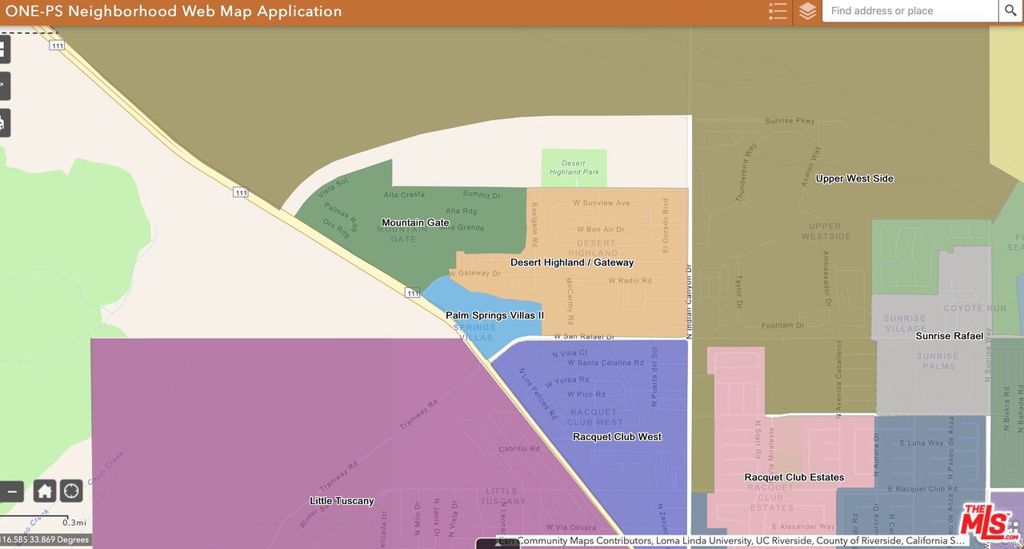Click the share icon on left toolbar
This screenshot has width=1024, height=549.
pyautogui.click(x=3, y=86)
